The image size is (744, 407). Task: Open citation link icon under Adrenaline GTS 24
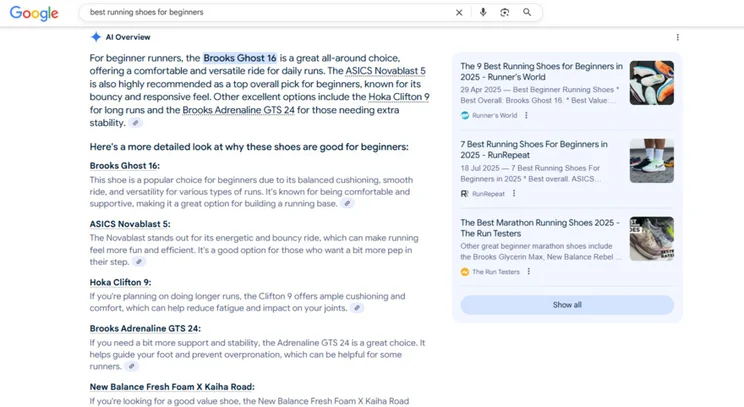[132, 366]
